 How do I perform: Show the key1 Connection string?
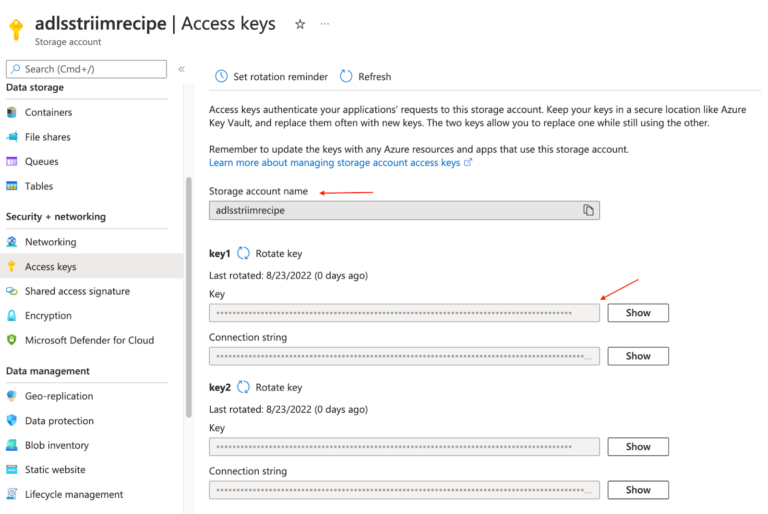coord(637,356)
